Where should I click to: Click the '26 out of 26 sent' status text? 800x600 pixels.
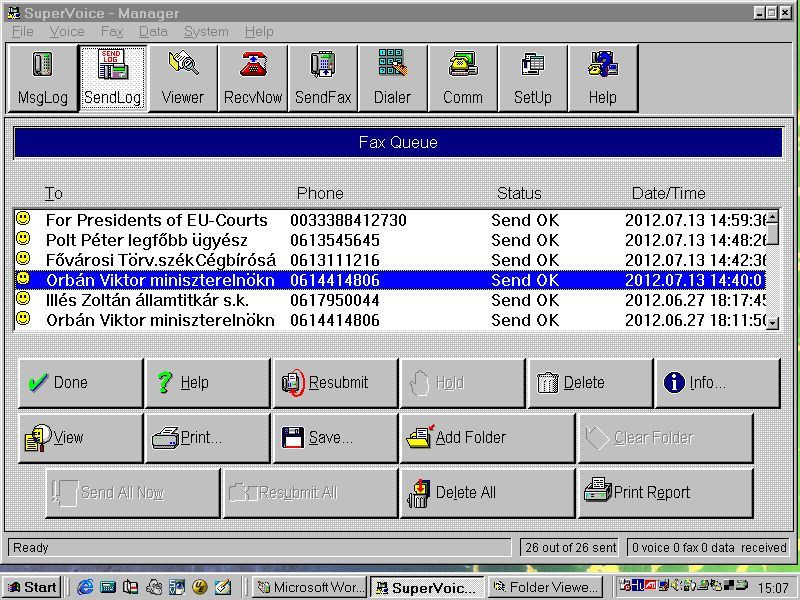pyautogui.click(x=570, y=547)
